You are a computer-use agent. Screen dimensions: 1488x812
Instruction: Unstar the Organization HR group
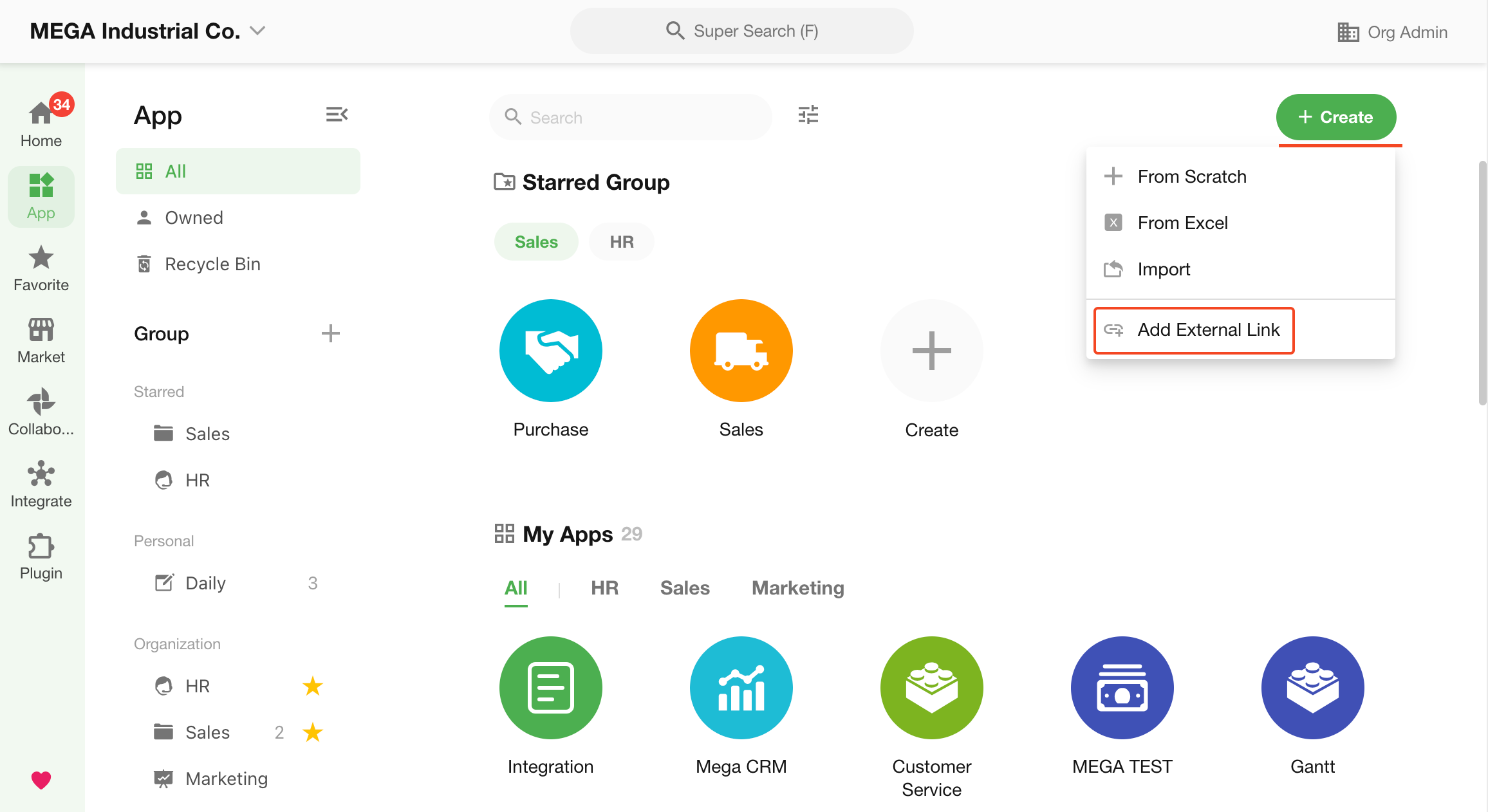(x=312, y=686)
